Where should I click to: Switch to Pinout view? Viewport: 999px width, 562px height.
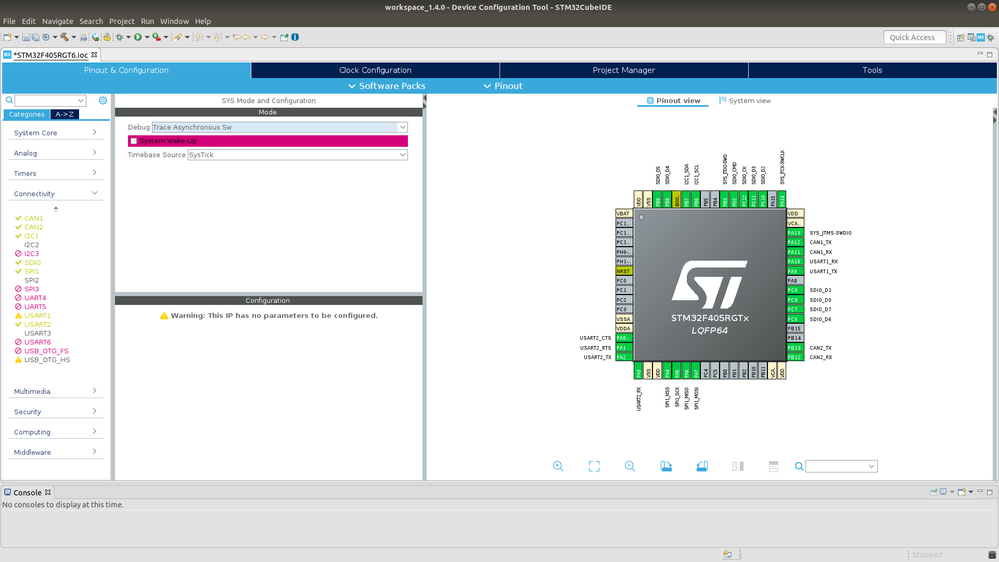673,101
